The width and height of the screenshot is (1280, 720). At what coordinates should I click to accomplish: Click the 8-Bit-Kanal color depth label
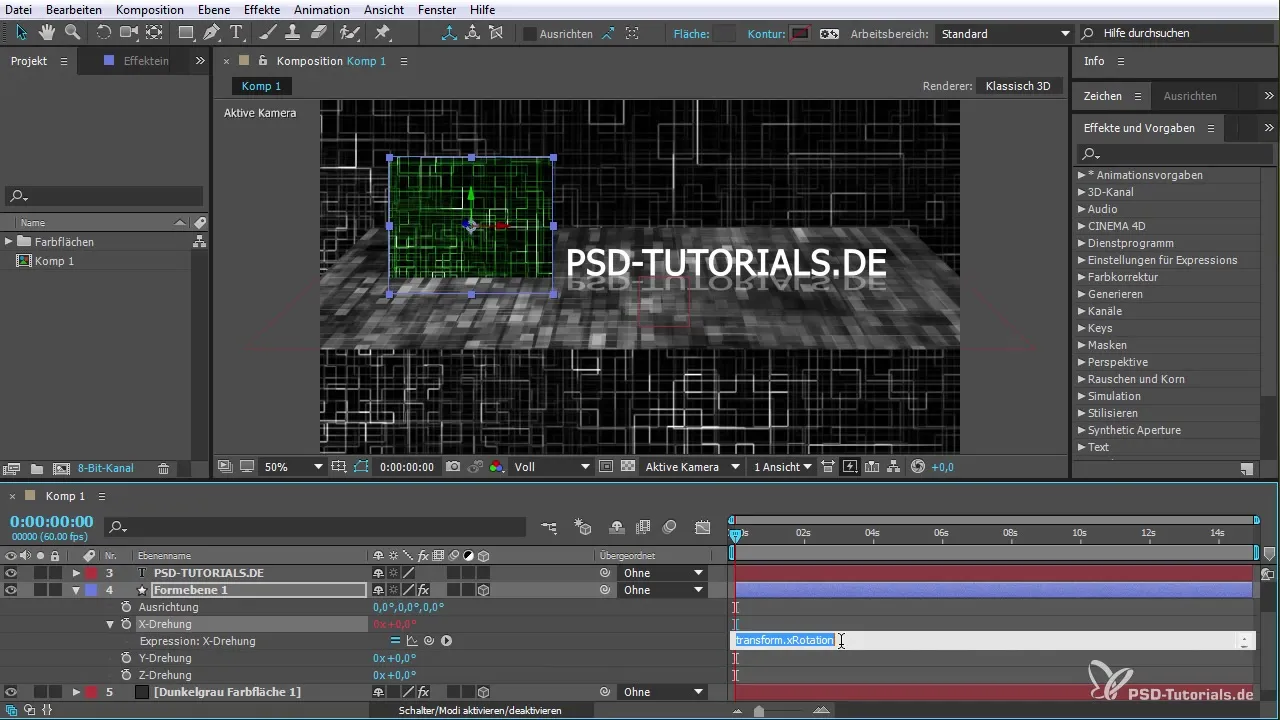[x=106, y=468]
